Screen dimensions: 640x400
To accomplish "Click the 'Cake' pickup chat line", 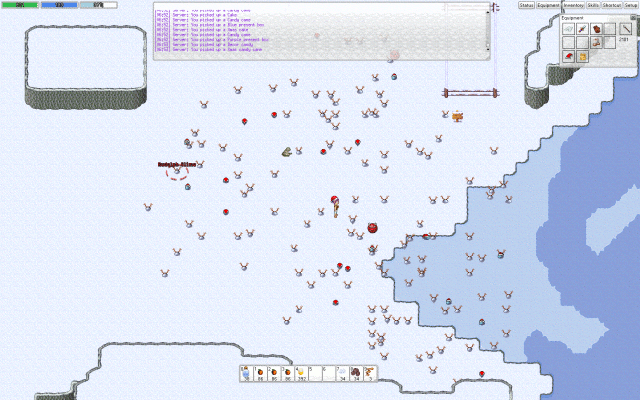I will pyautogui.click(x=197, y=15).
